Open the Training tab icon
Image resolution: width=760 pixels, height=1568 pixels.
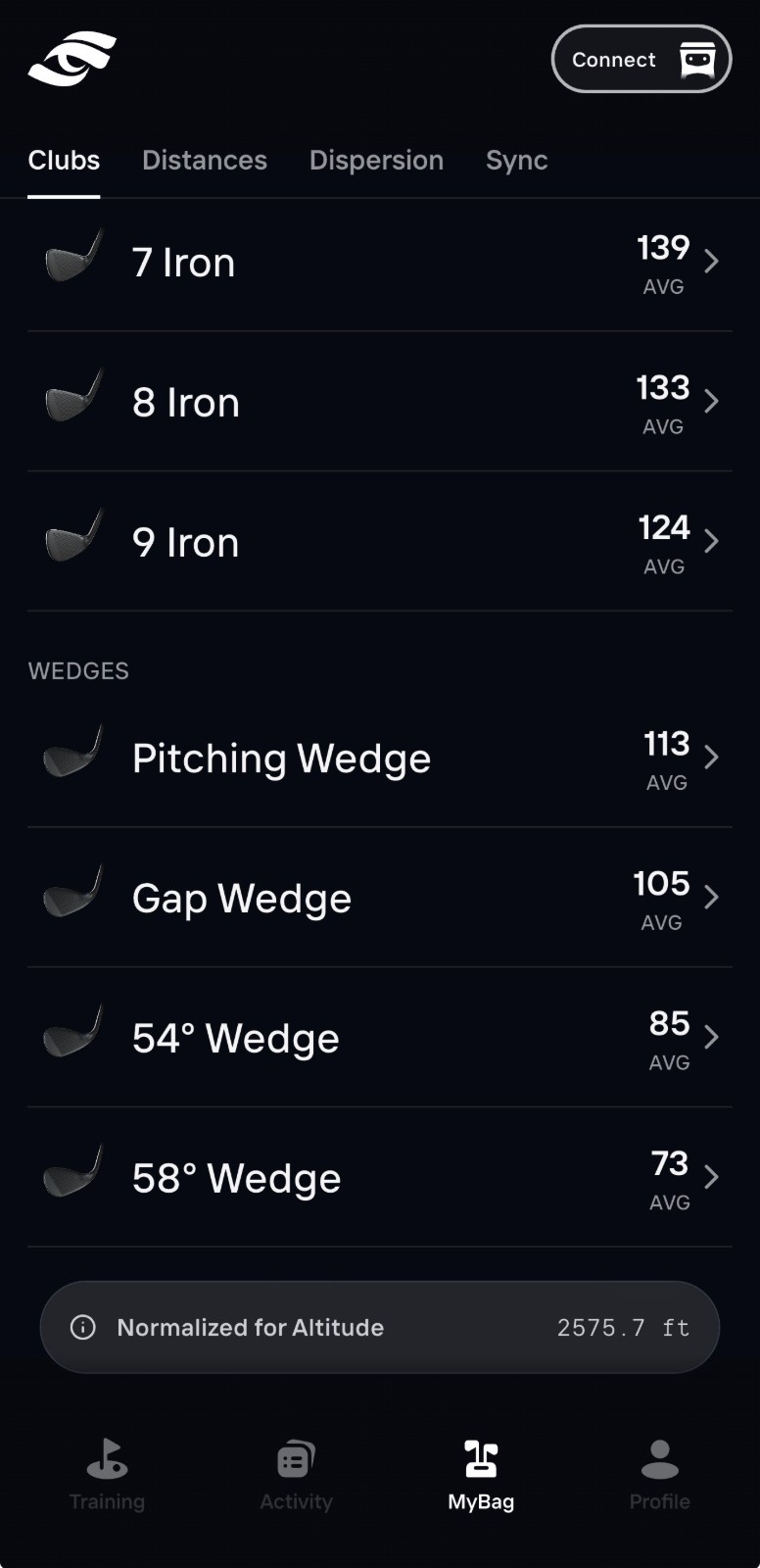[x=107, y=1458]
